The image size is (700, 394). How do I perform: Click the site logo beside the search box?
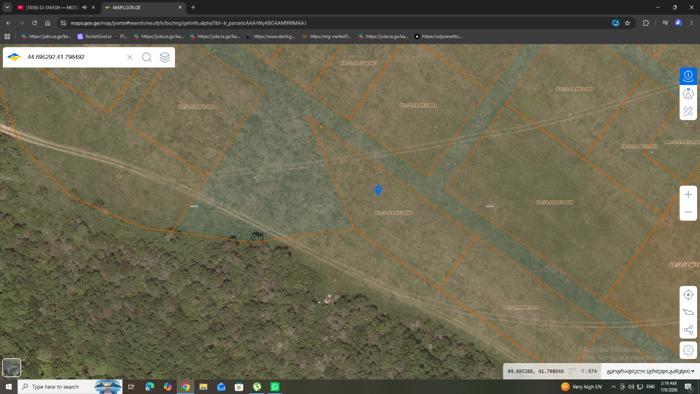point(14,57)
